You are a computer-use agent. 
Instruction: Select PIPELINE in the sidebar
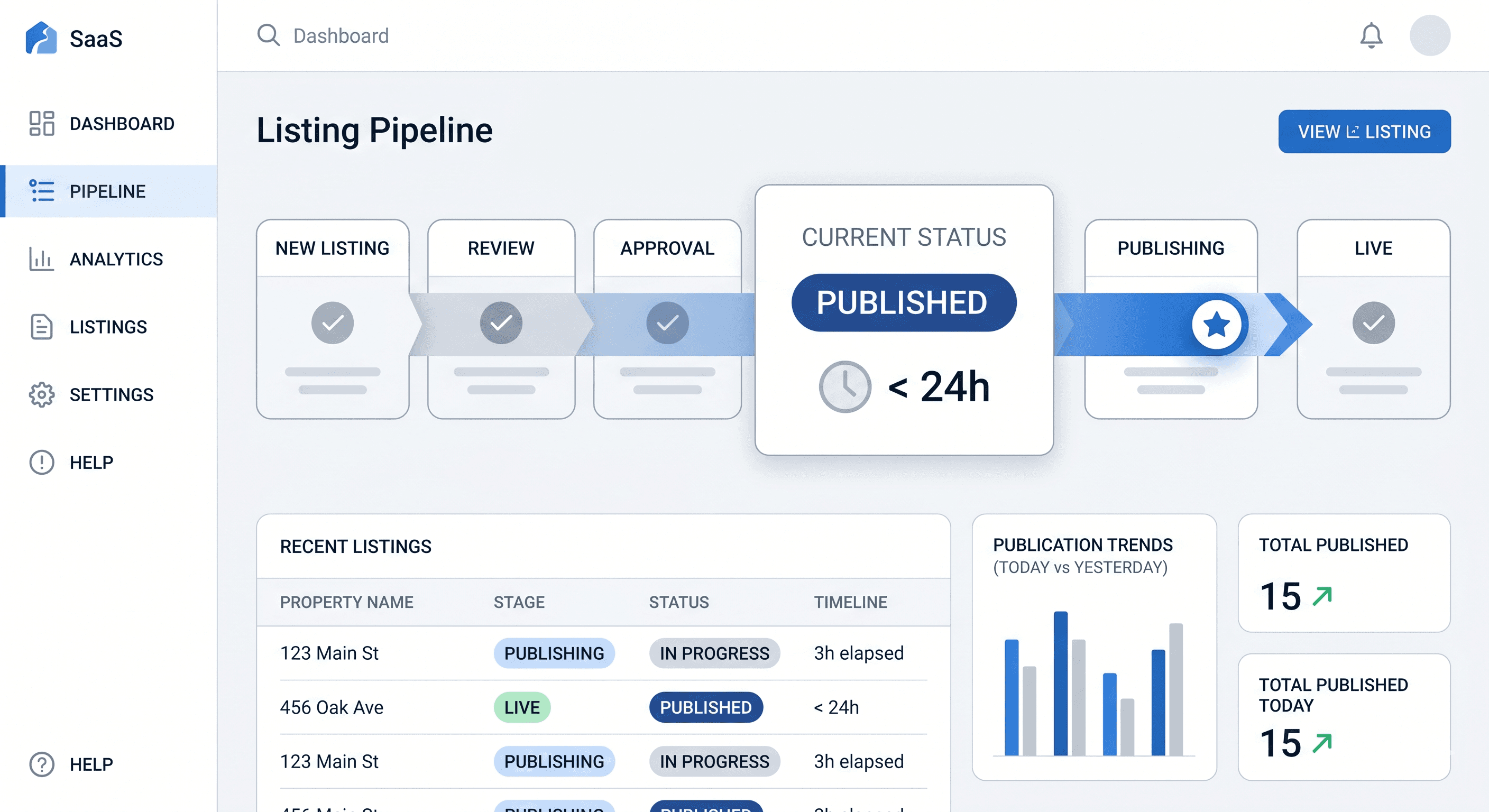pos(108,191)
